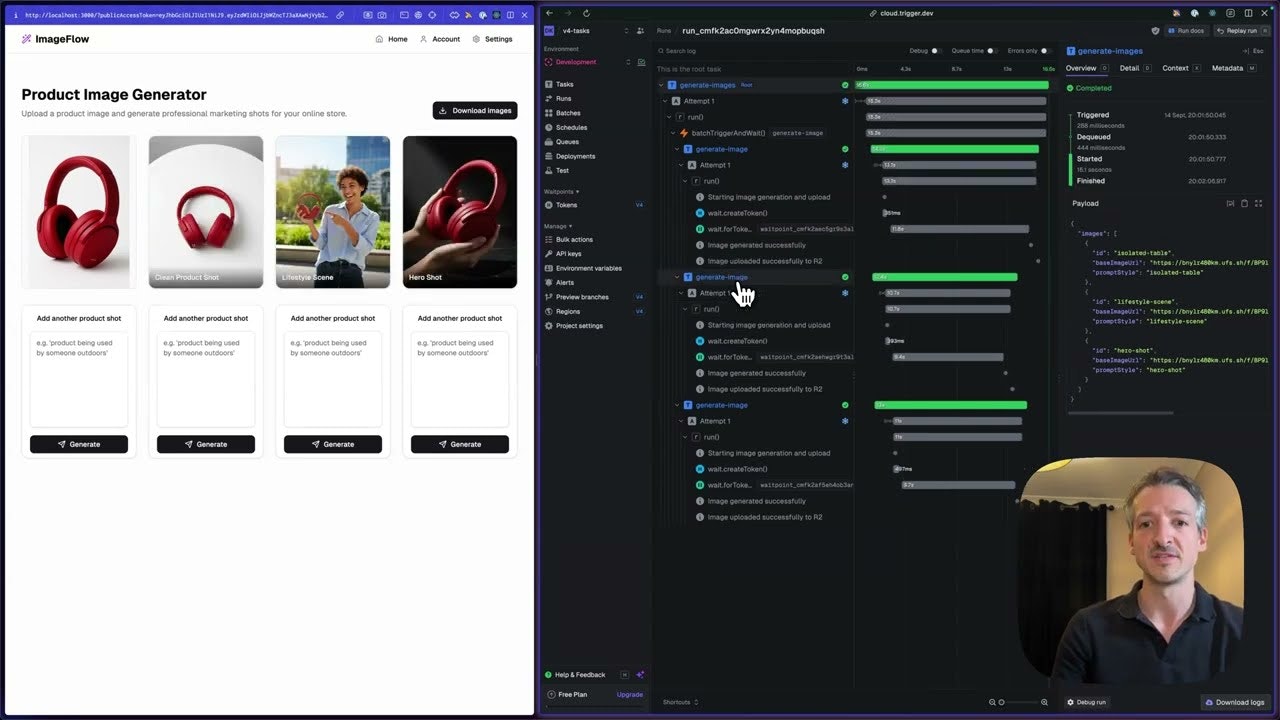Click the Replay run button
Screen dimensions: 1280x720
pos(1241,31)
